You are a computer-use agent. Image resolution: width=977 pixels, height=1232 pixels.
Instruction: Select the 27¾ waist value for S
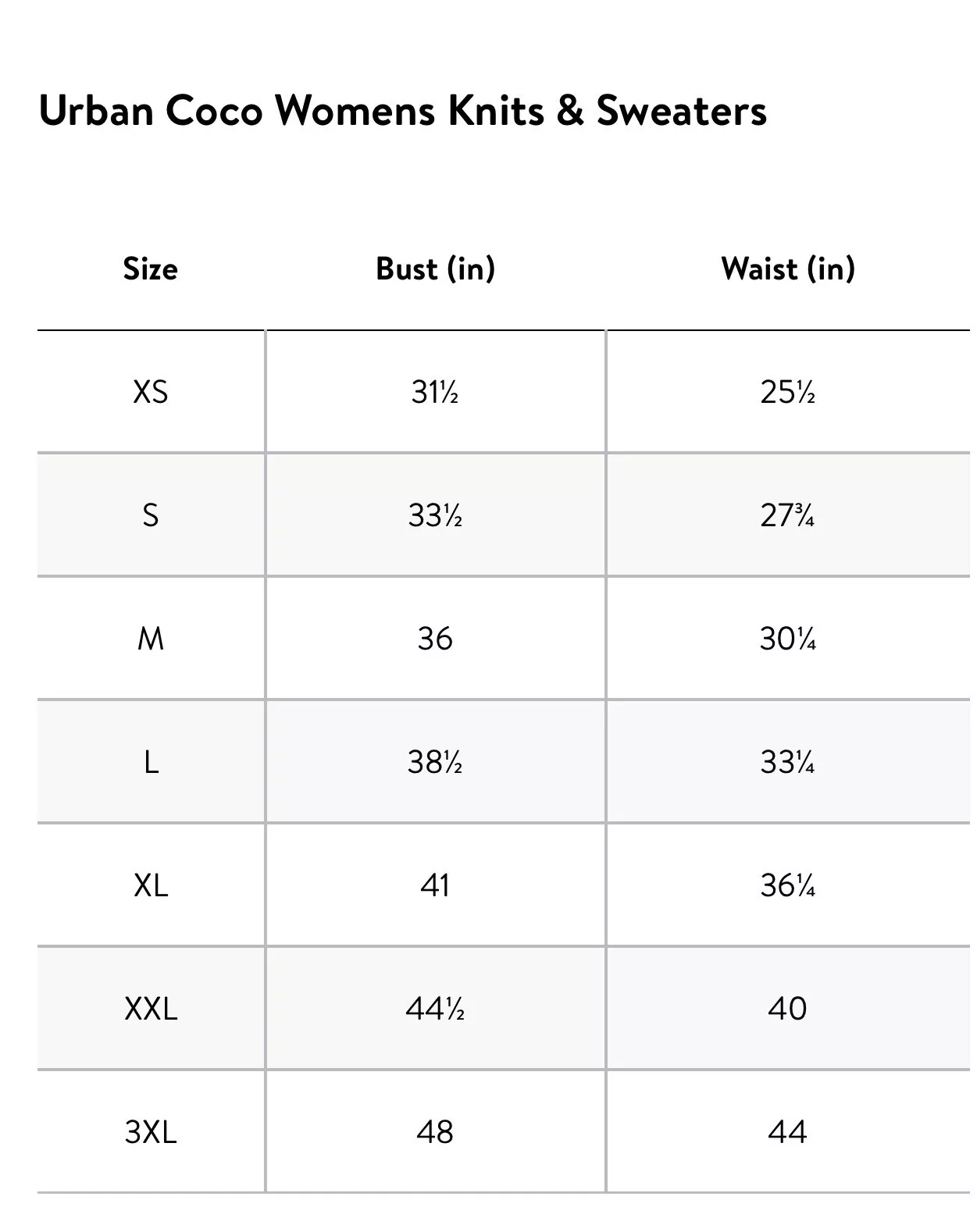[787, 515]
